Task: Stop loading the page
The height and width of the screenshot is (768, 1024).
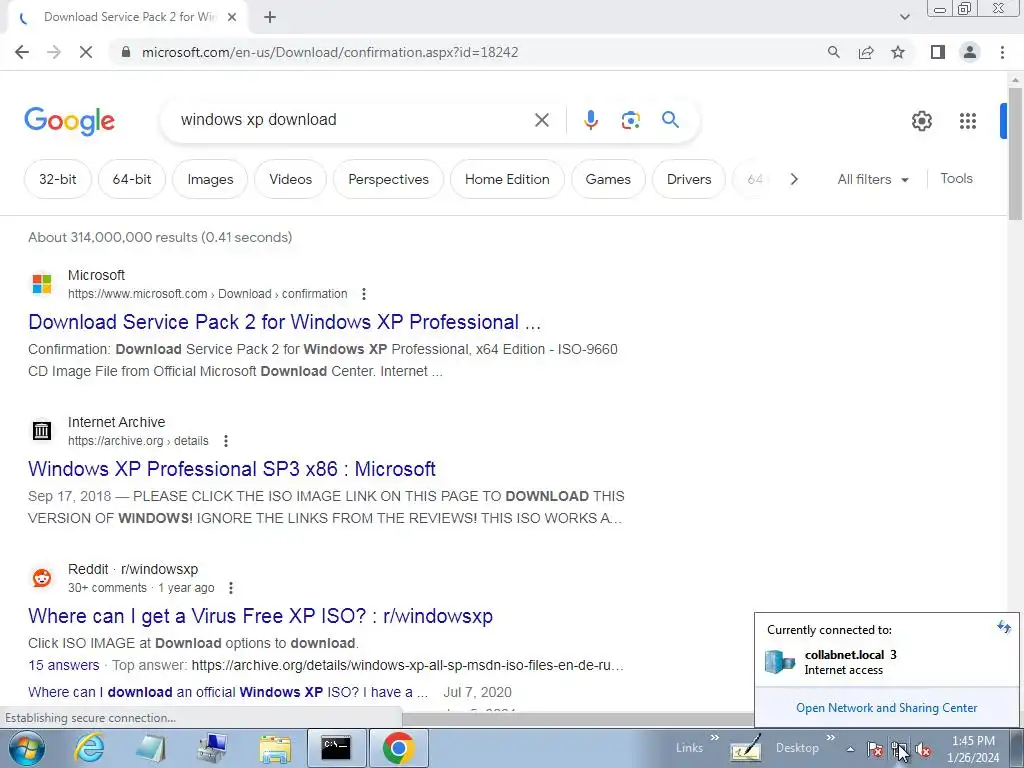Action: (x=86, y=52)
